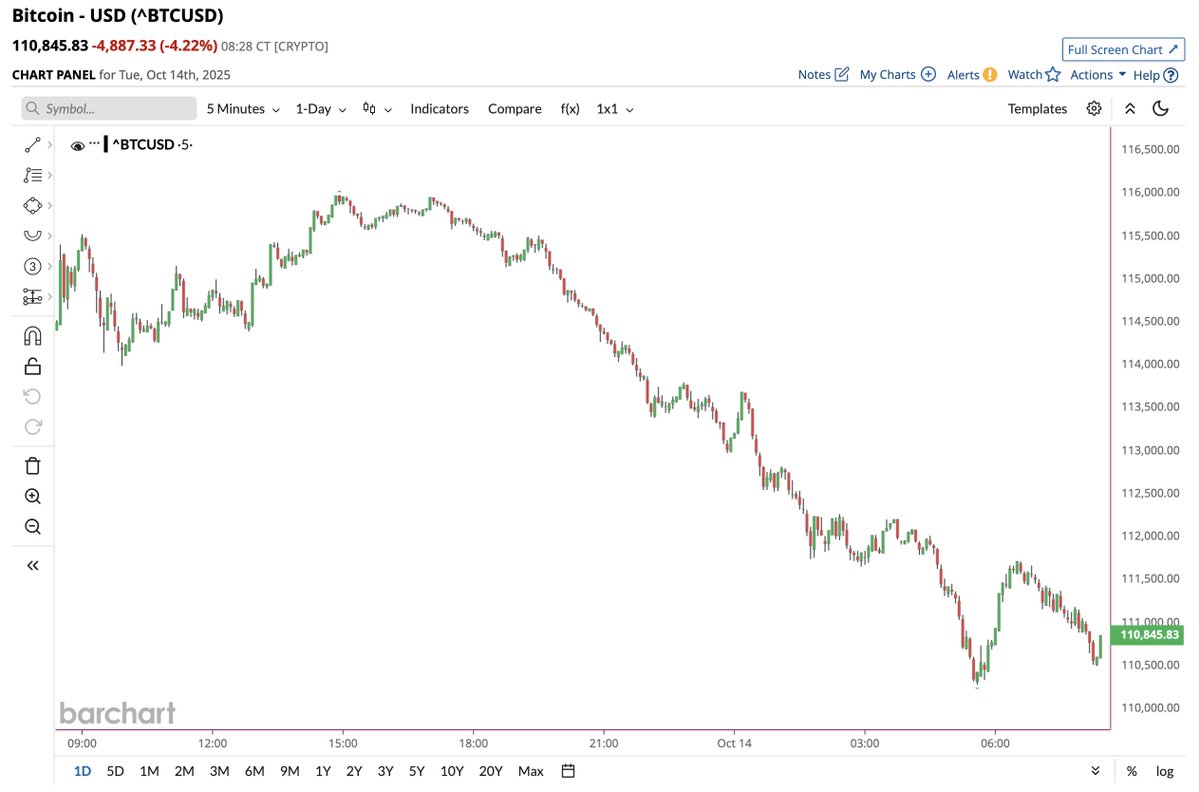1199x792 pixels.
Task: Select the measurement range tool
Action: click(32, 297)
